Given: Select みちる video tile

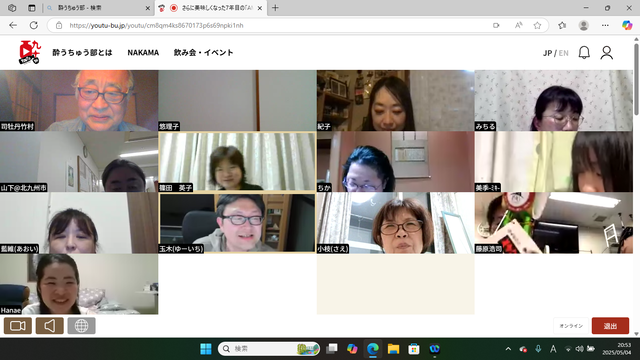Looking at the screenshot, I should (x=554, y=100).
